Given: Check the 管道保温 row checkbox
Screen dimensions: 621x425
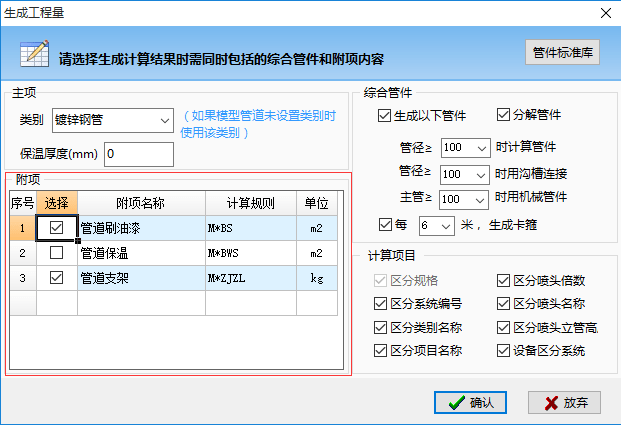Looking at the screenshot, I should click(x=57, y=253).
